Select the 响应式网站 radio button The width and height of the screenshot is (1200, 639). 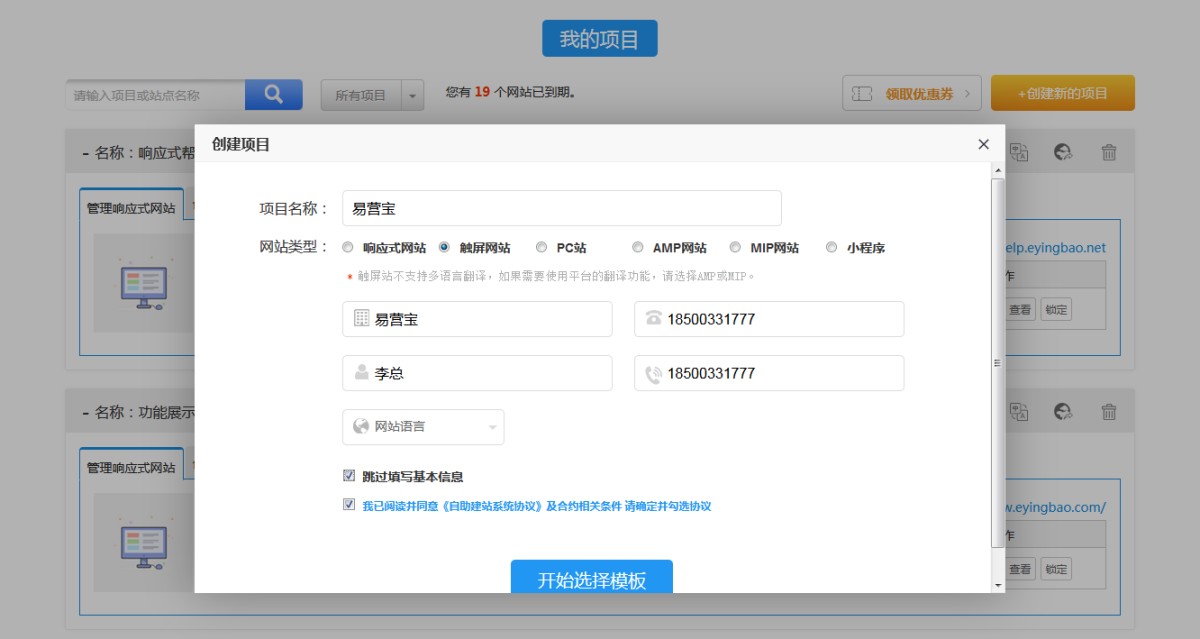click(348, 247)
